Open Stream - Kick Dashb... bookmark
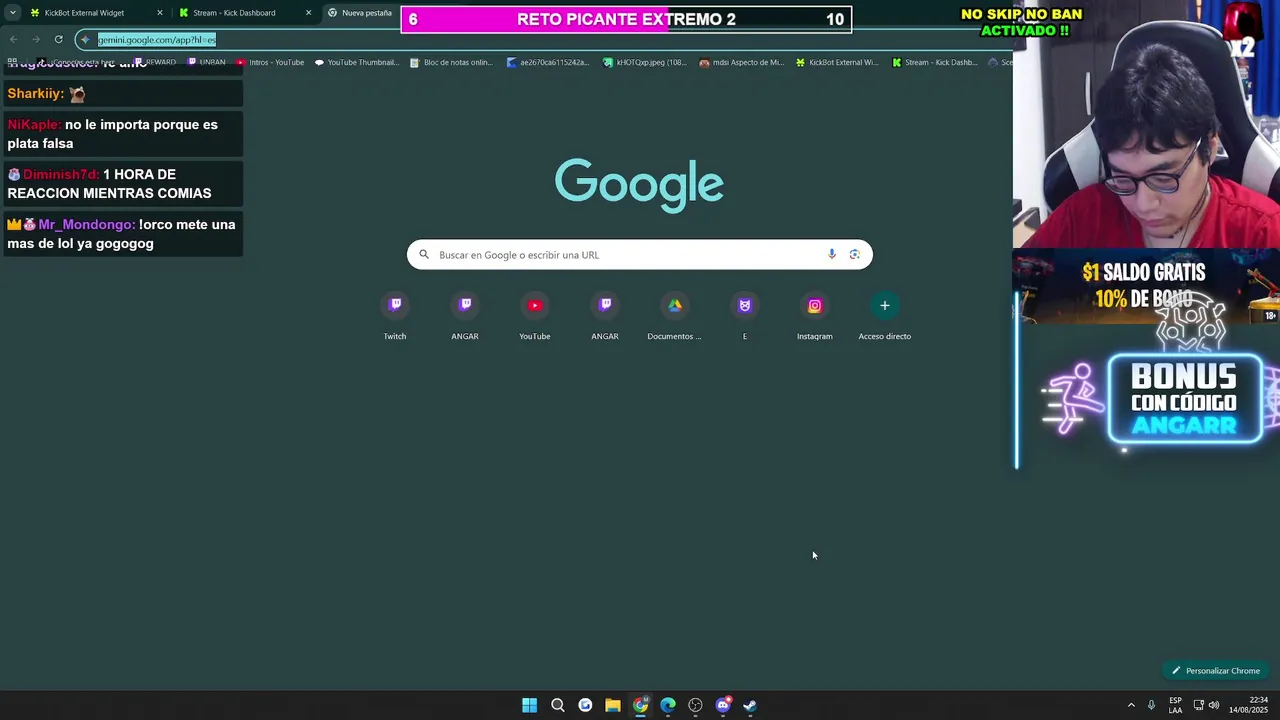Viewport: 1280px width, 720px height. (x=934, y=62)
